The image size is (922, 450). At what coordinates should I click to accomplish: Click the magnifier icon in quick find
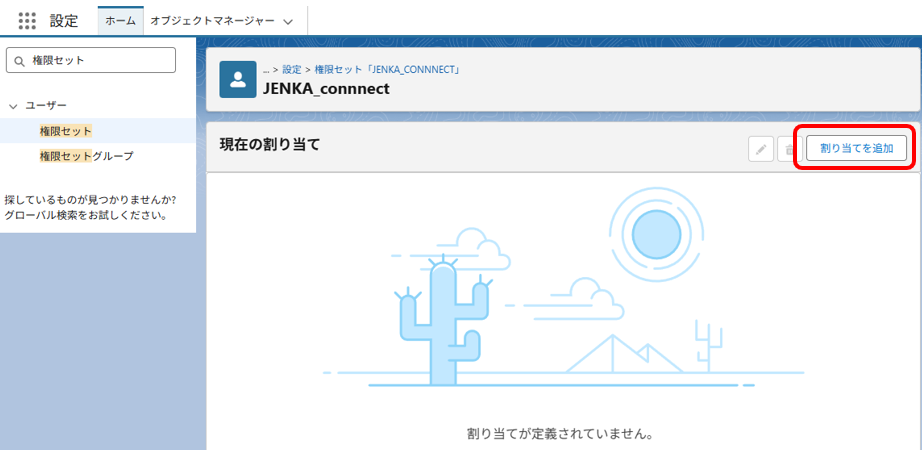20,61
